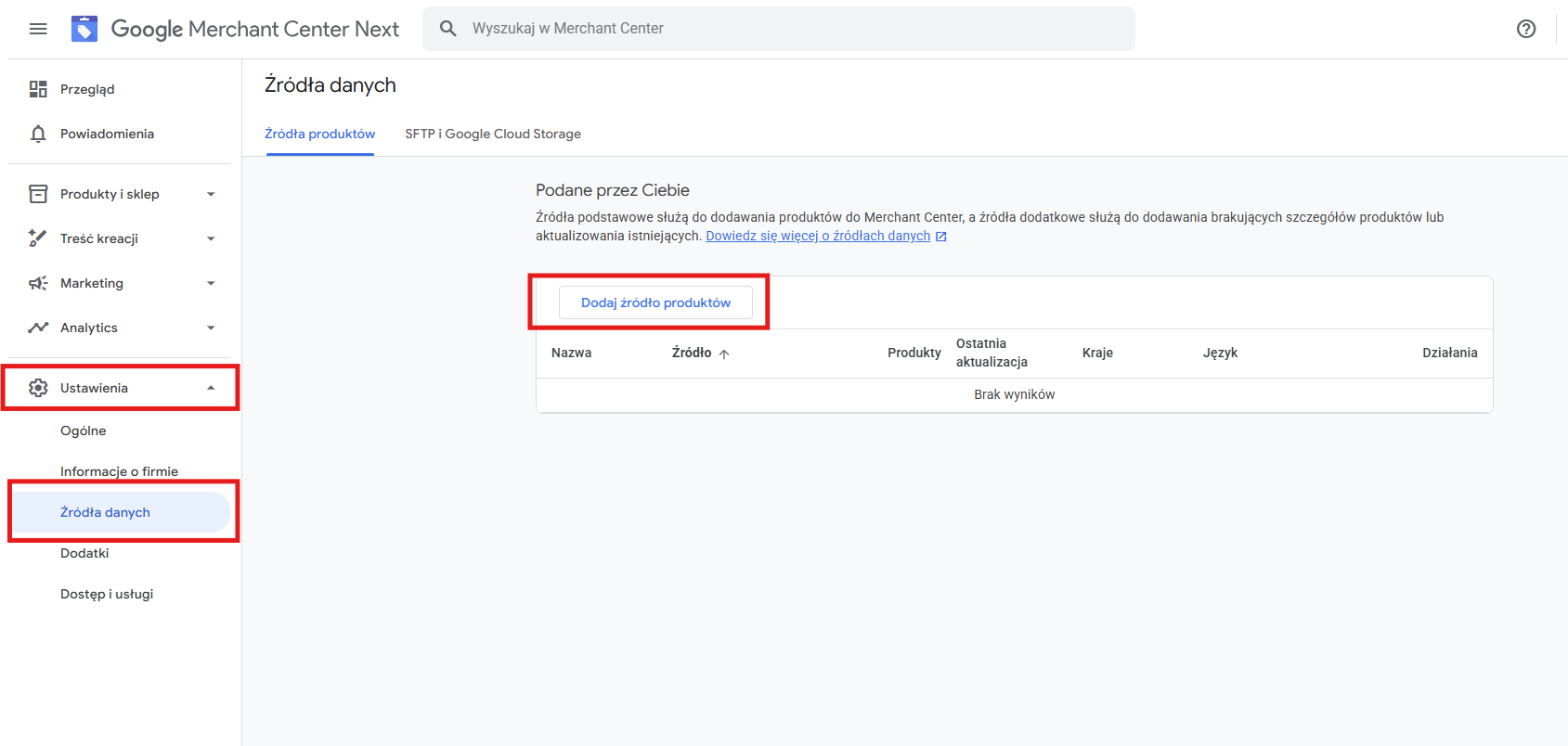This screenshot has width=1568, height=746.
Task: Click the Marketing megaphone icon
Action: pyautogui.click(x=38, y=283)
